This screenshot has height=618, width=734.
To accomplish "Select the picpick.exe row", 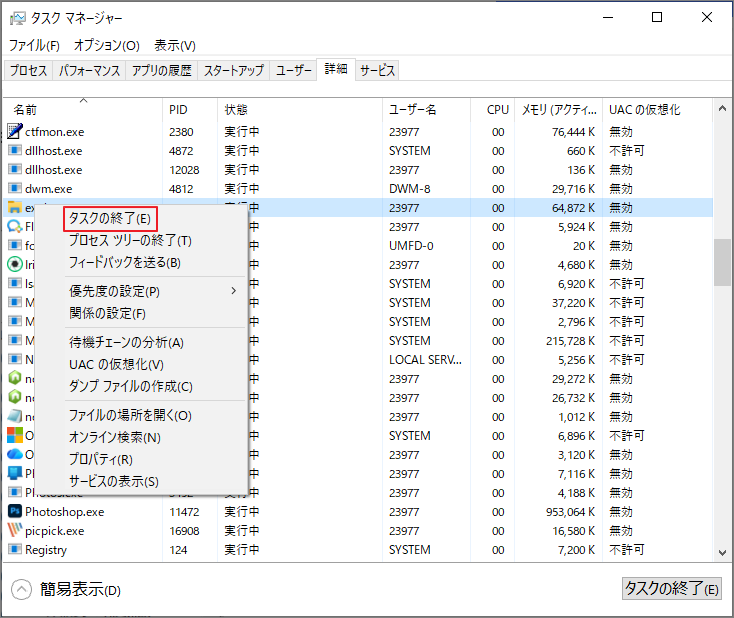I will (359, 530).
